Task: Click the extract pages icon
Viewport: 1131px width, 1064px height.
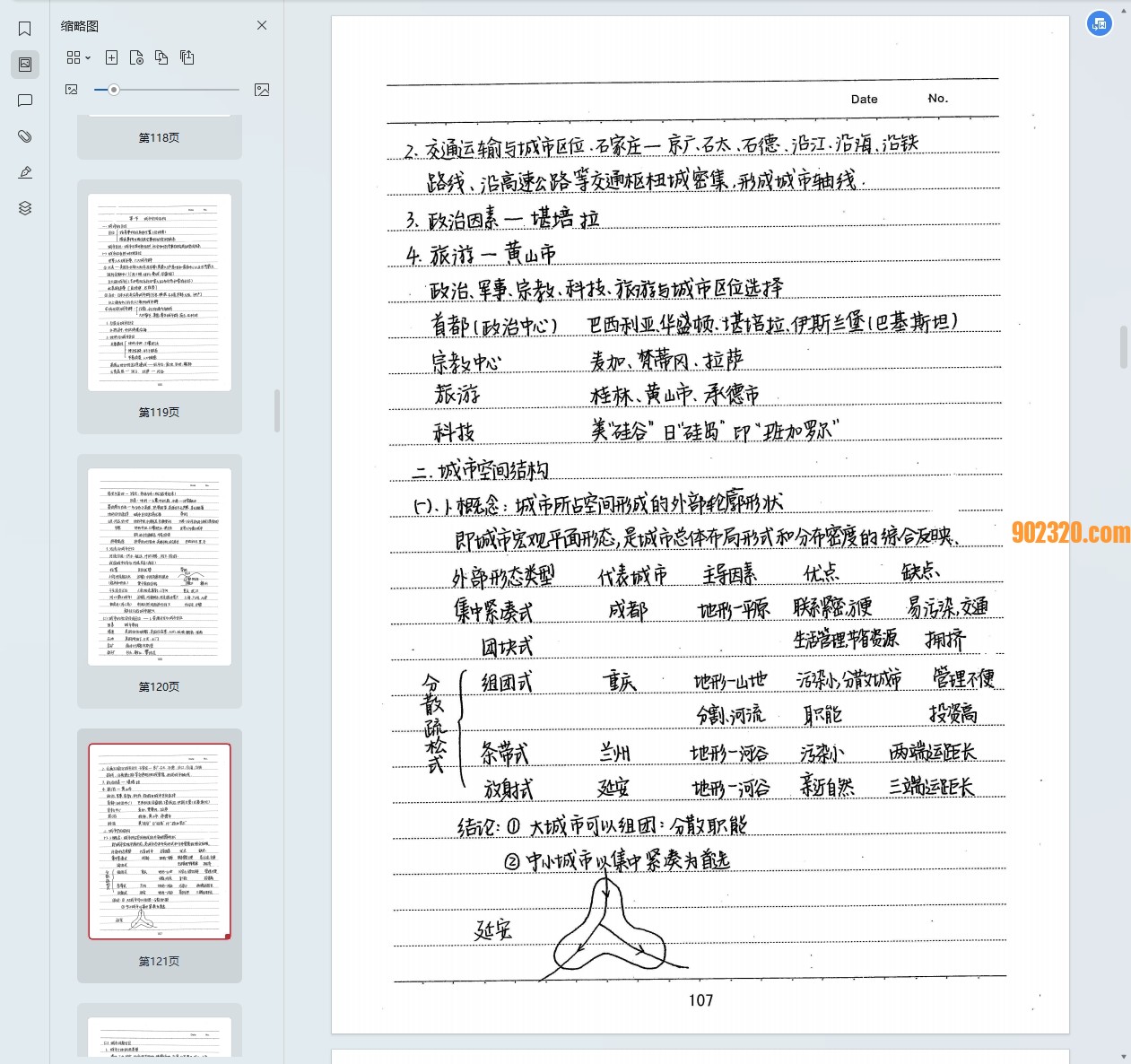Action: pos(187,57)
